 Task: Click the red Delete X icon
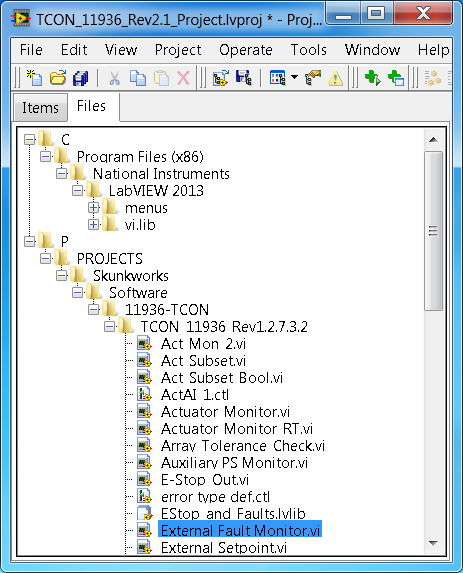tap(183, 78)
